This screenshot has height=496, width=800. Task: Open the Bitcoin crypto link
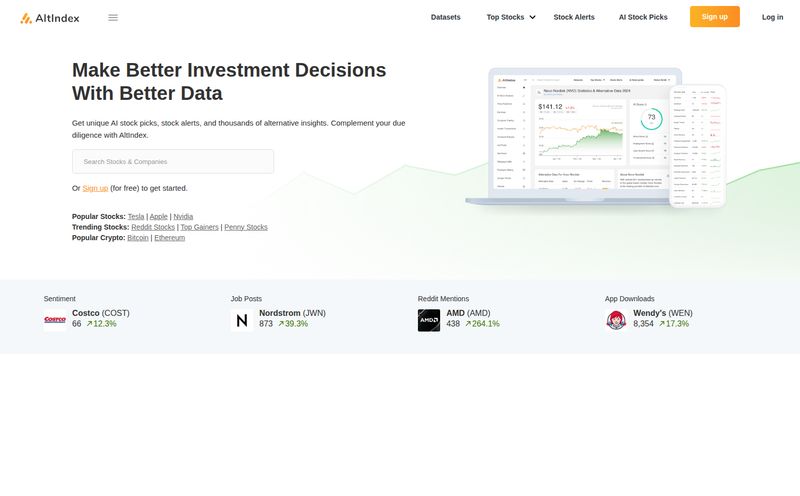(x=138, y=238)
